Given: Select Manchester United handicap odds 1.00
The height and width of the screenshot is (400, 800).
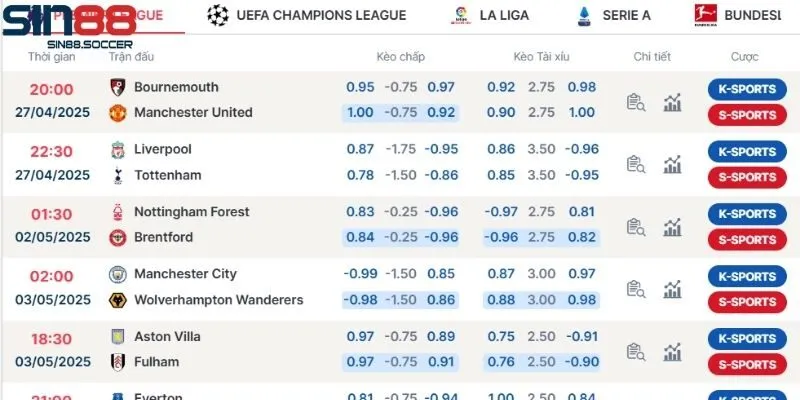Looking at the screenshot, I should [x=360, y=113].
